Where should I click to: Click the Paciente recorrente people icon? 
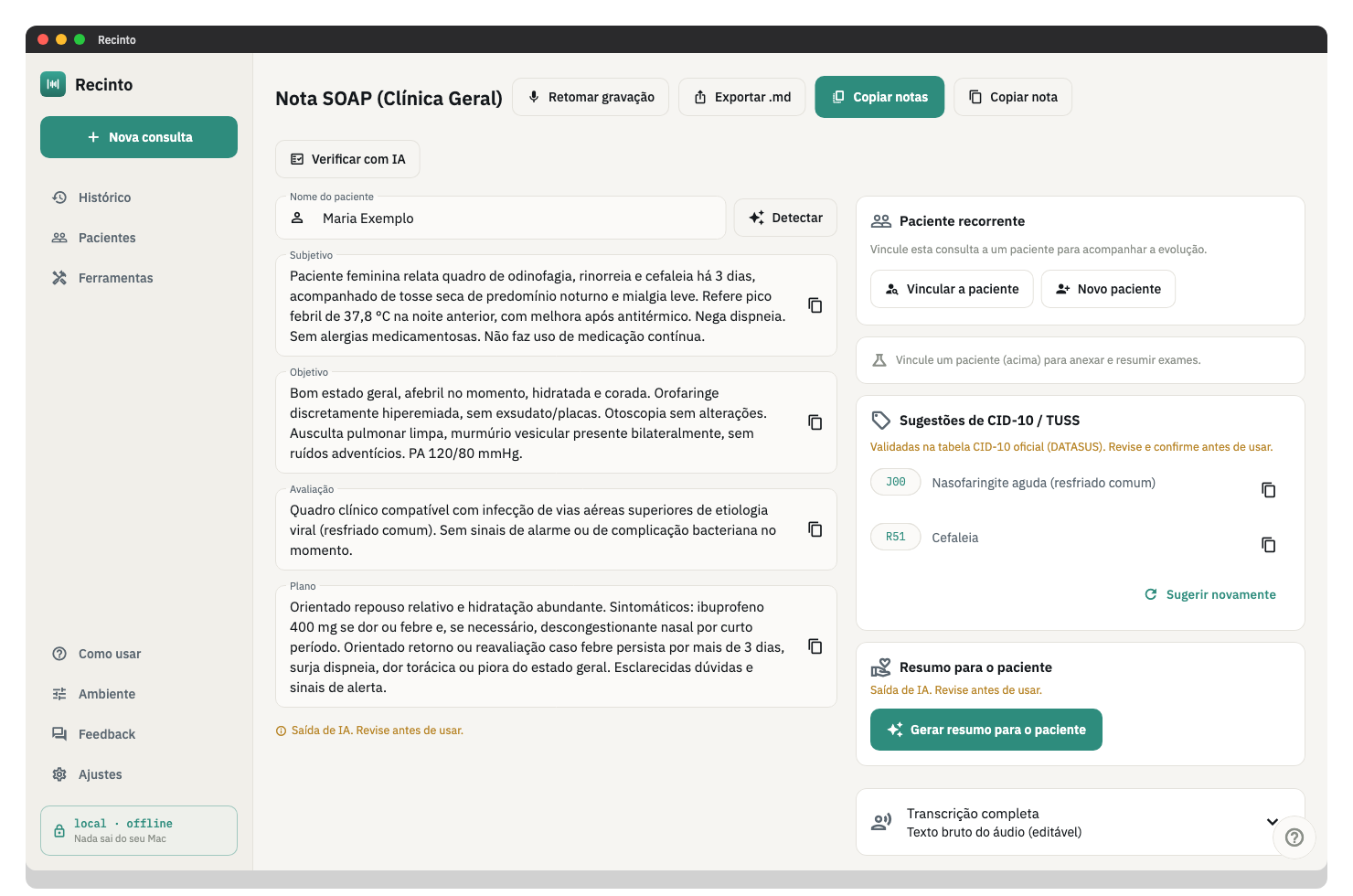pyautogui.click(x=881, y=221)
